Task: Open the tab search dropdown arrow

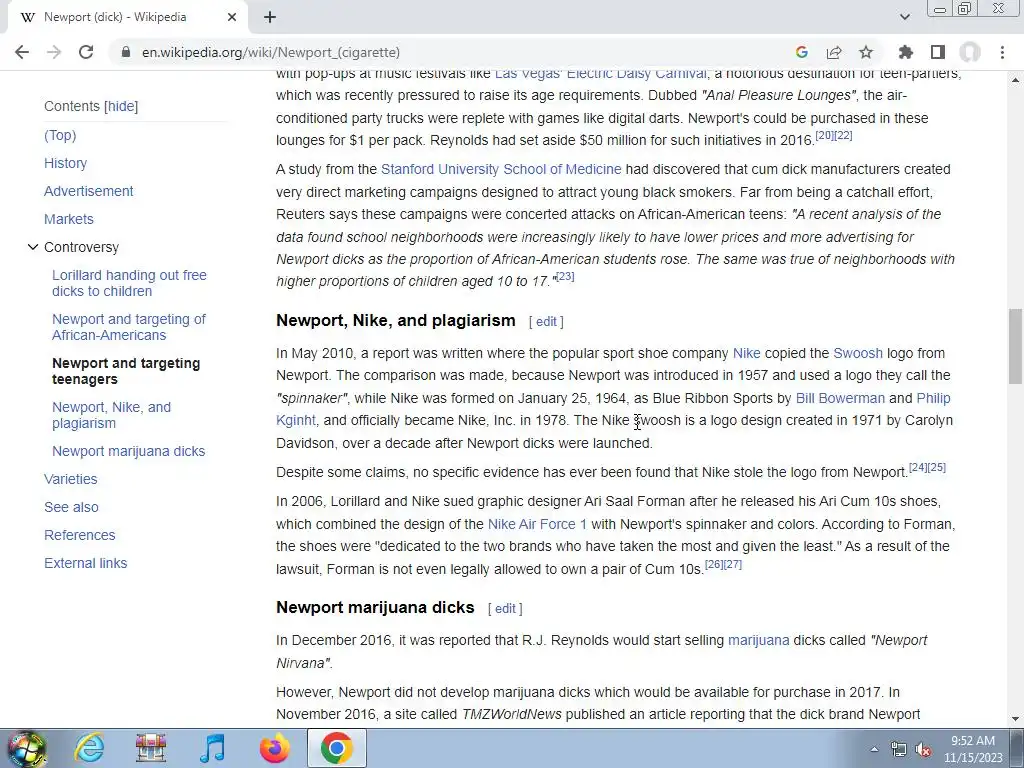Action: pyautogui.click(x=904, y=17)
